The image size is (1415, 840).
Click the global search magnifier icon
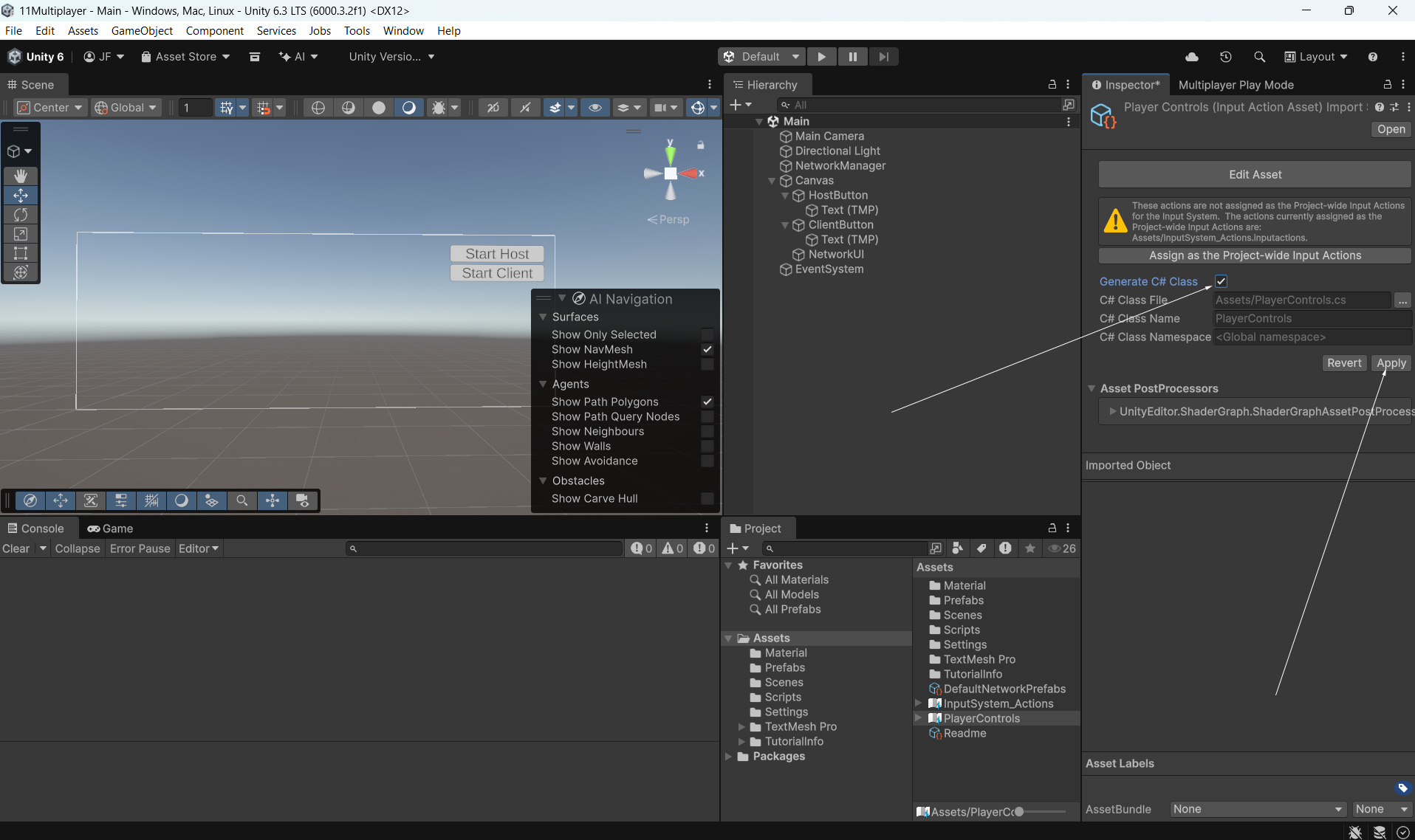coord(1259,57)
